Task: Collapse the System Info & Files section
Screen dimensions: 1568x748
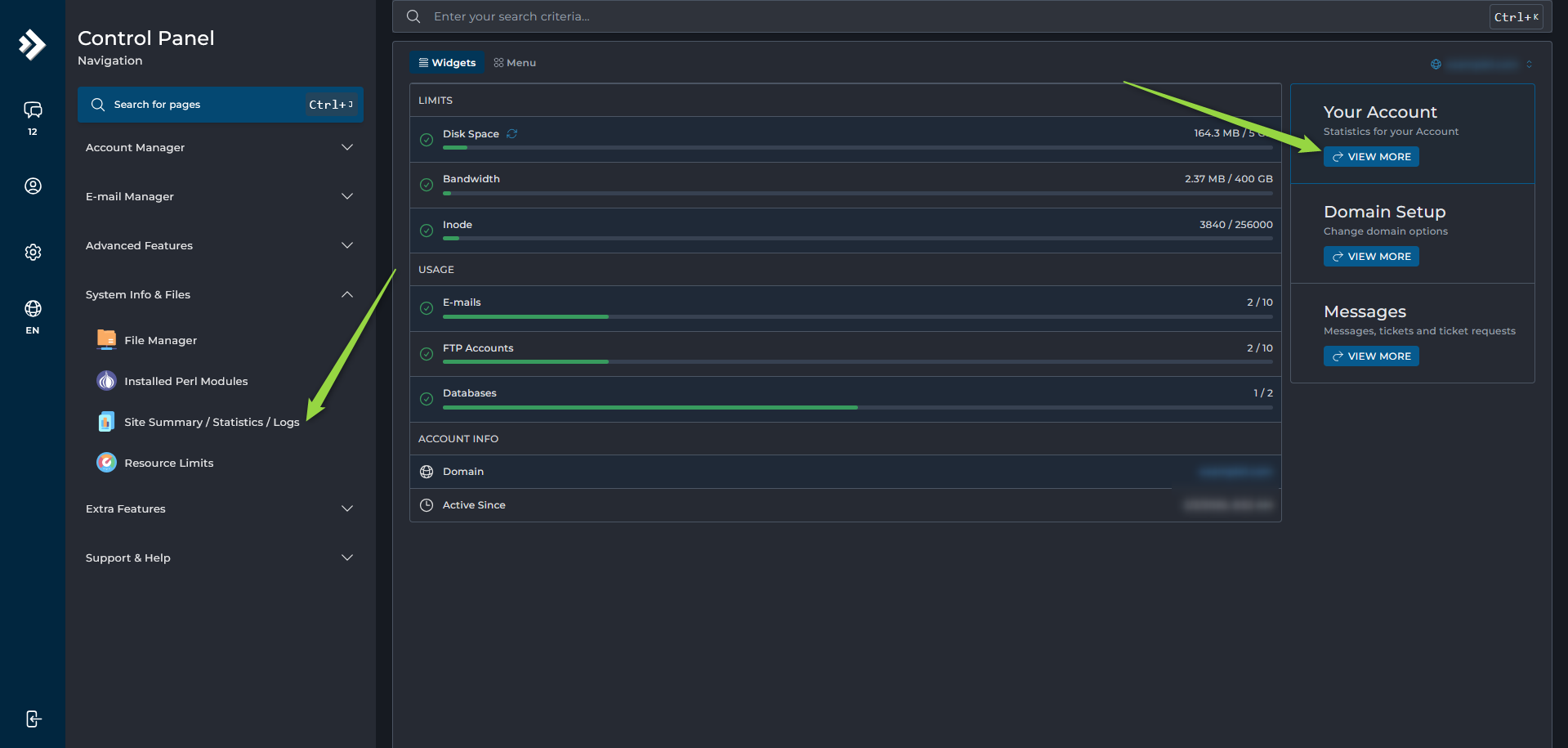Action: [x=221, y=294]
